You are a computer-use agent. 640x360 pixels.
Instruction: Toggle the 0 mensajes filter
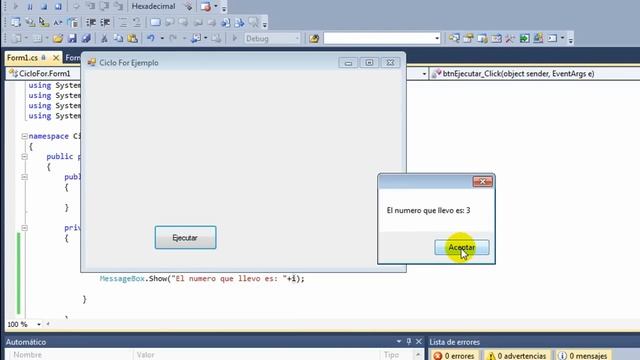(584, 356)
